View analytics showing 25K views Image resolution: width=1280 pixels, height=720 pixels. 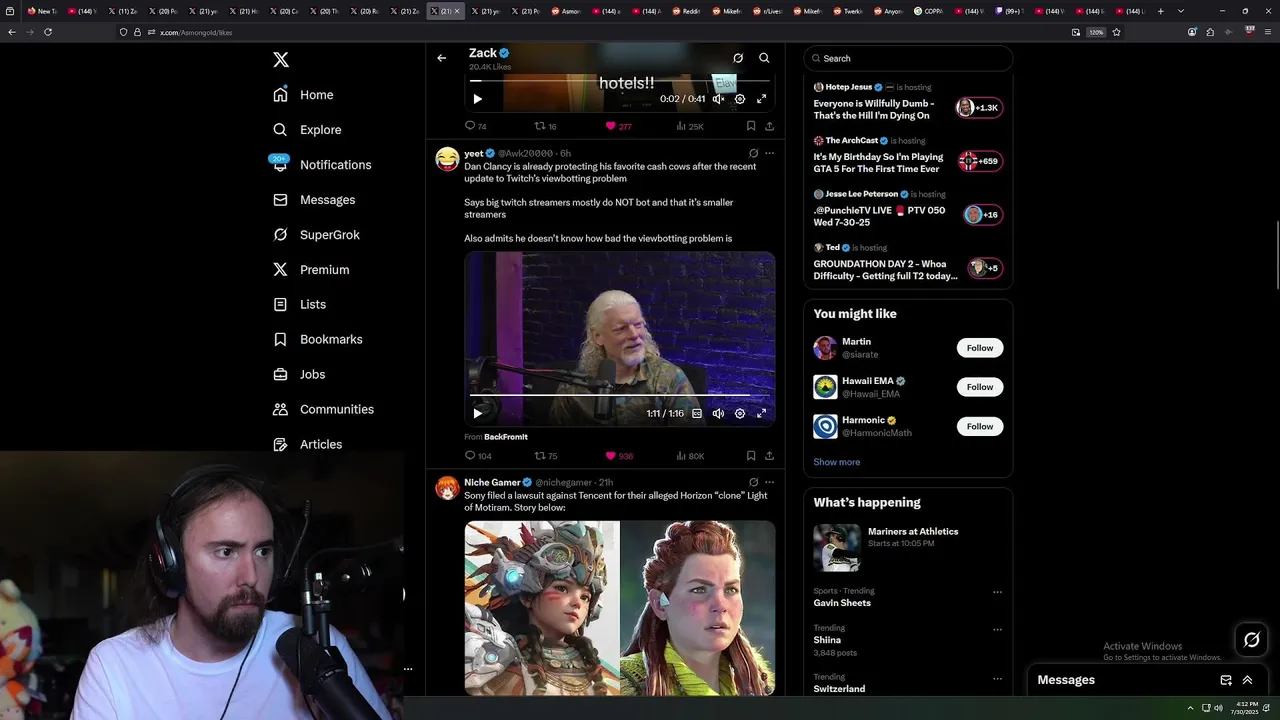coord(690,126)
